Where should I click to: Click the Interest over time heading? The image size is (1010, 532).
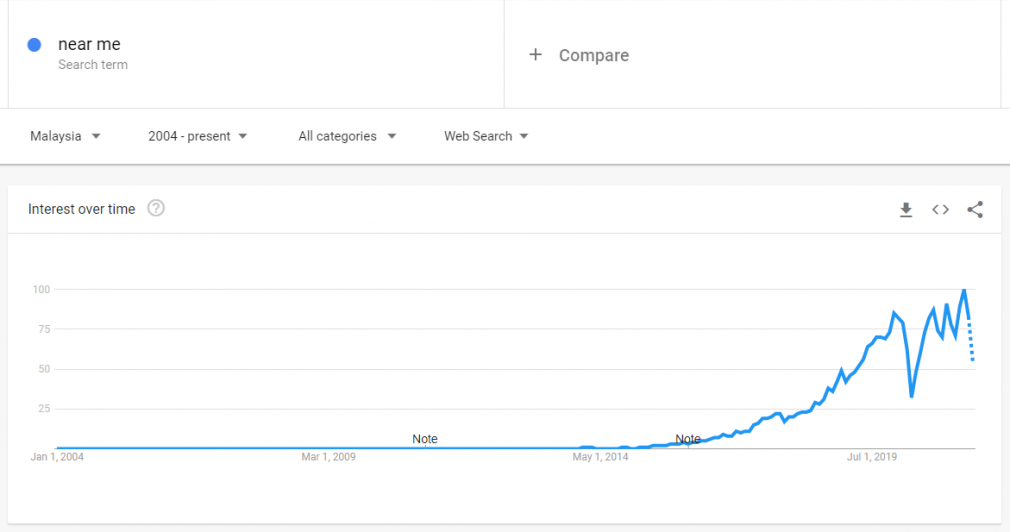click(x=82, y=209)
